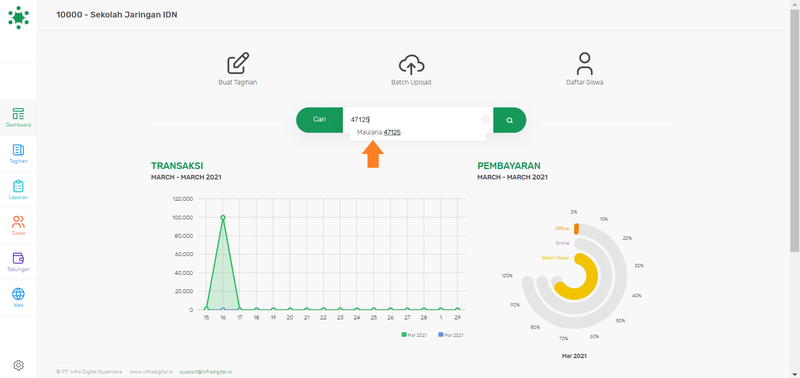800x378 pixels.
Task: Click the Batch Upload cloud icon
Action: pos(411,64)
